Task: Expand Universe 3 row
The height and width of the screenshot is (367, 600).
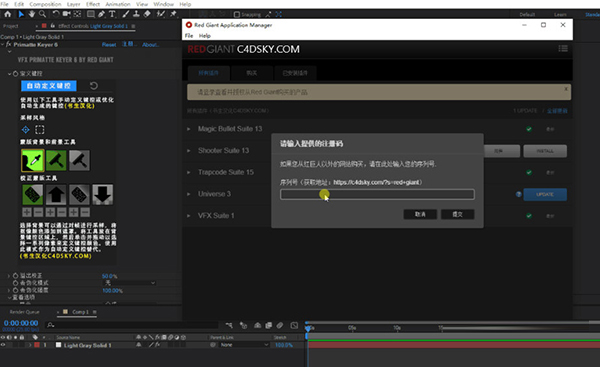Action: pyautogui.click(x=189, y=194)
